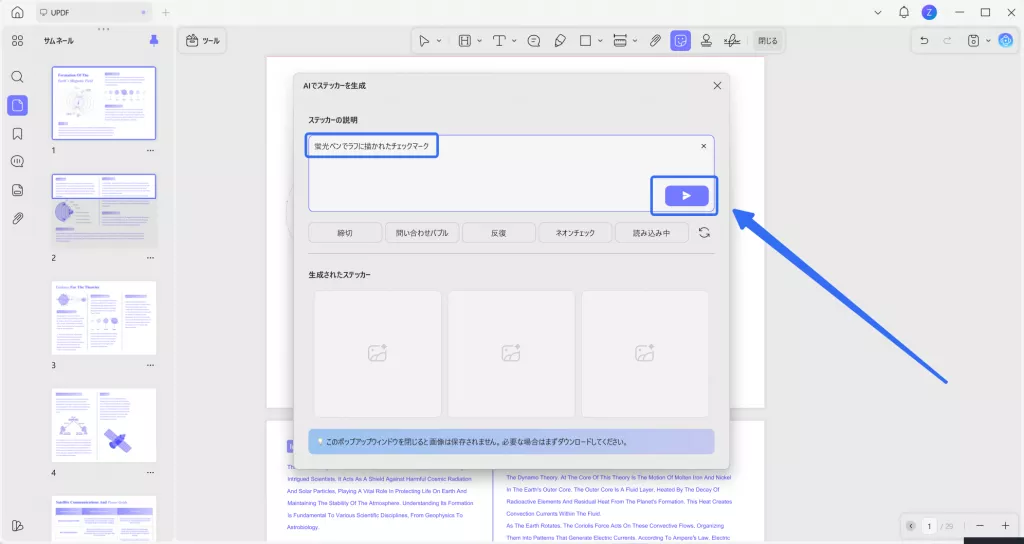The height and width of the screenshot is (544, 1024).
Task: Expand the highlight tool dropdown arrow
Action: pyautogui.click(x=479, y=40)
